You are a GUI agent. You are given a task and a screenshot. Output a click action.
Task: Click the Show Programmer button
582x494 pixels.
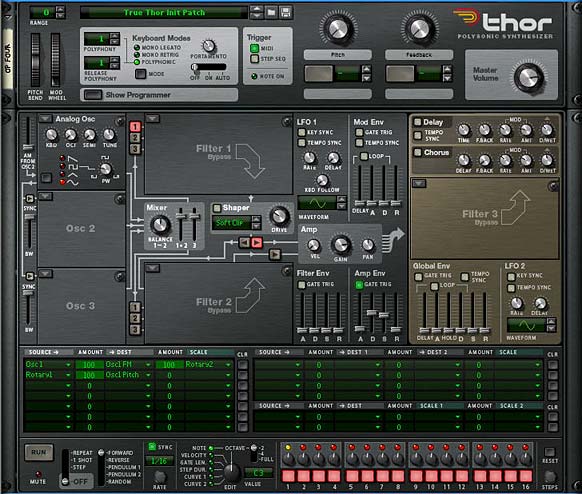click(x=93, y=95)
